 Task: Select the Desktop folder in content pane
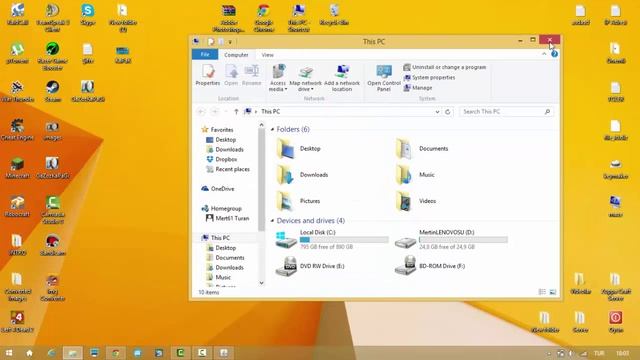coord(299,149)
